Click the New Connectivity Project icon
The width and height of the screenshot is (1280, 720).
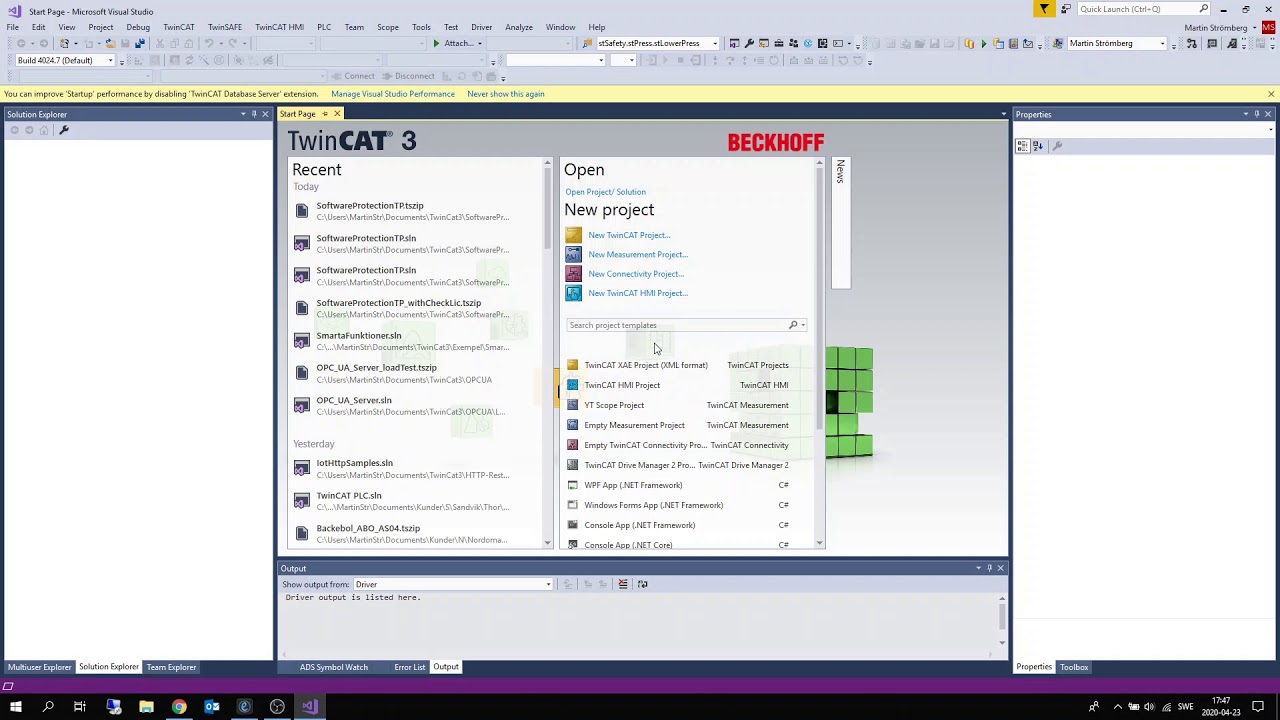click(573, 274)
